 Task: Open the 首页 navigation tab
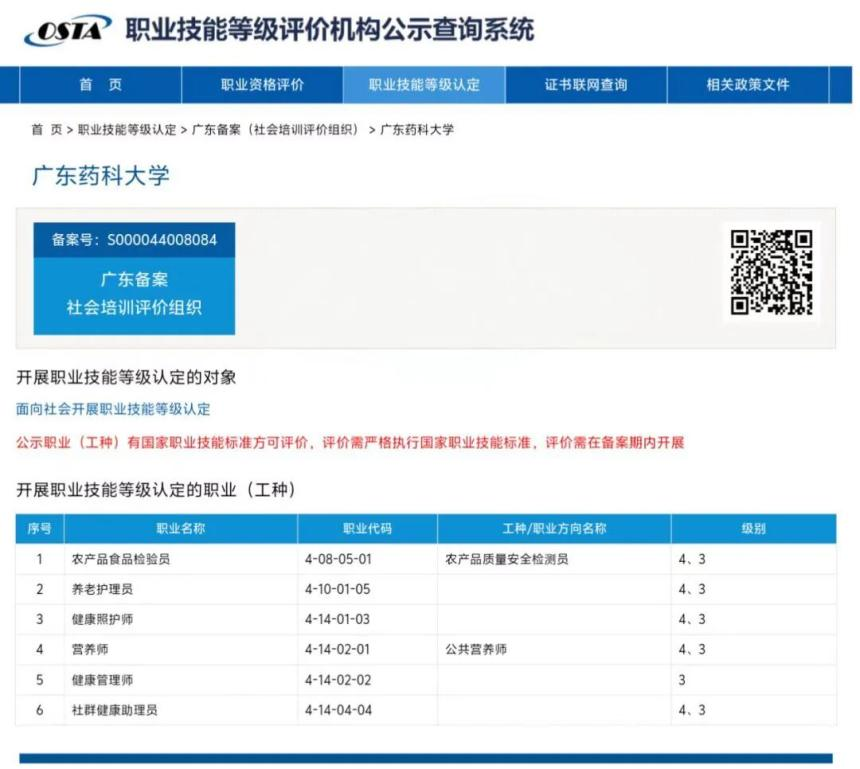100,84
